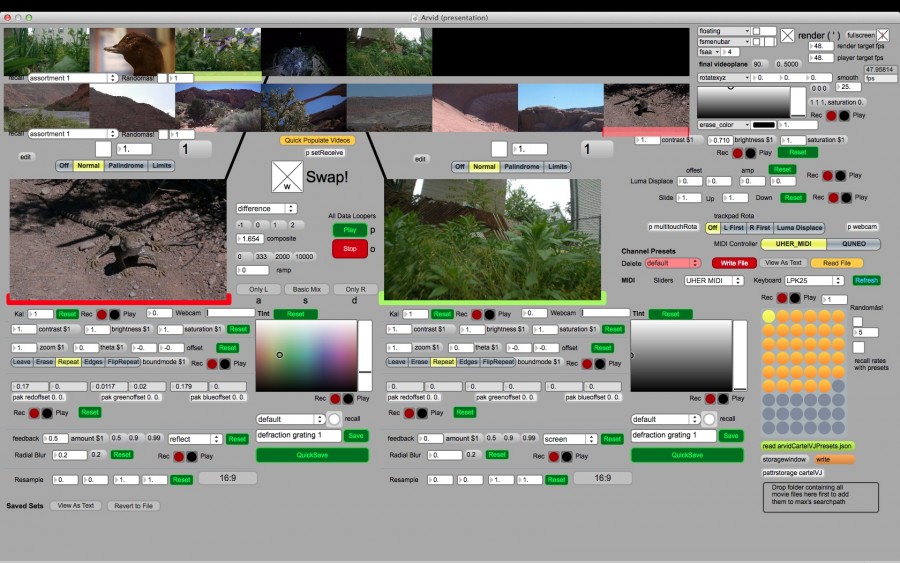Toggle white box above left Normal tab
The image size is (900, 563).
[x=103, y=149]
